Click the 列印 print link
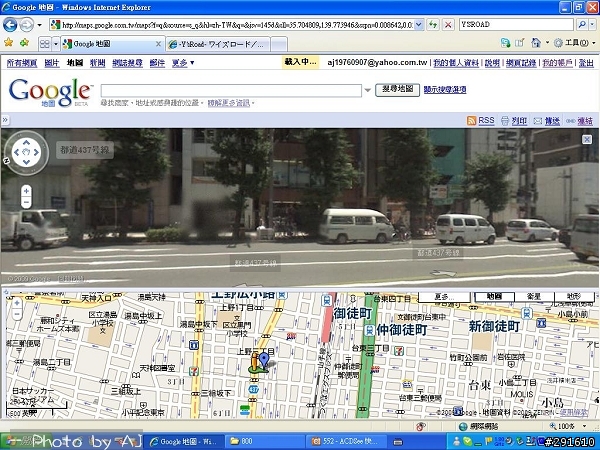 coord(519,121)
